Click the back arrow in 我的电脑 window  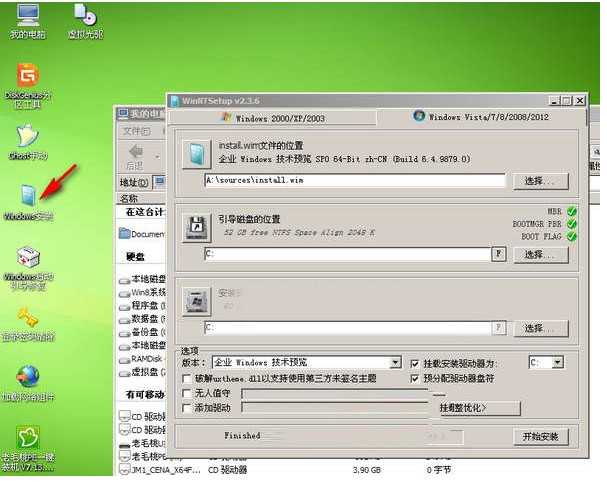point(135,151)
